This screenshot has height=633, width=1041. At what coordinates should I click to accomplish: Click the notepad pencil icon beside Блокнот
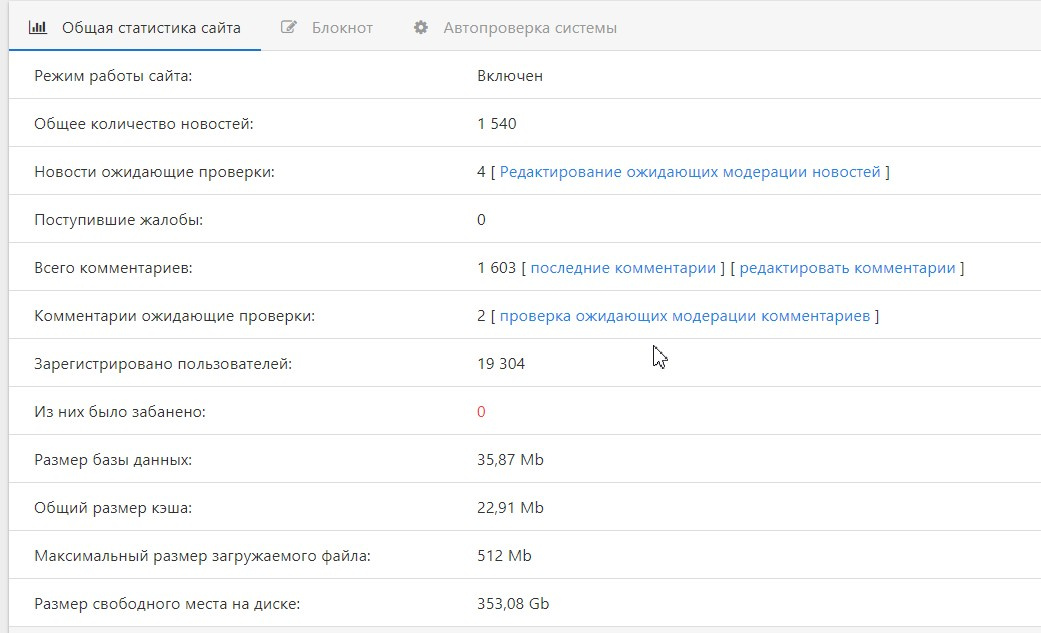289,28
